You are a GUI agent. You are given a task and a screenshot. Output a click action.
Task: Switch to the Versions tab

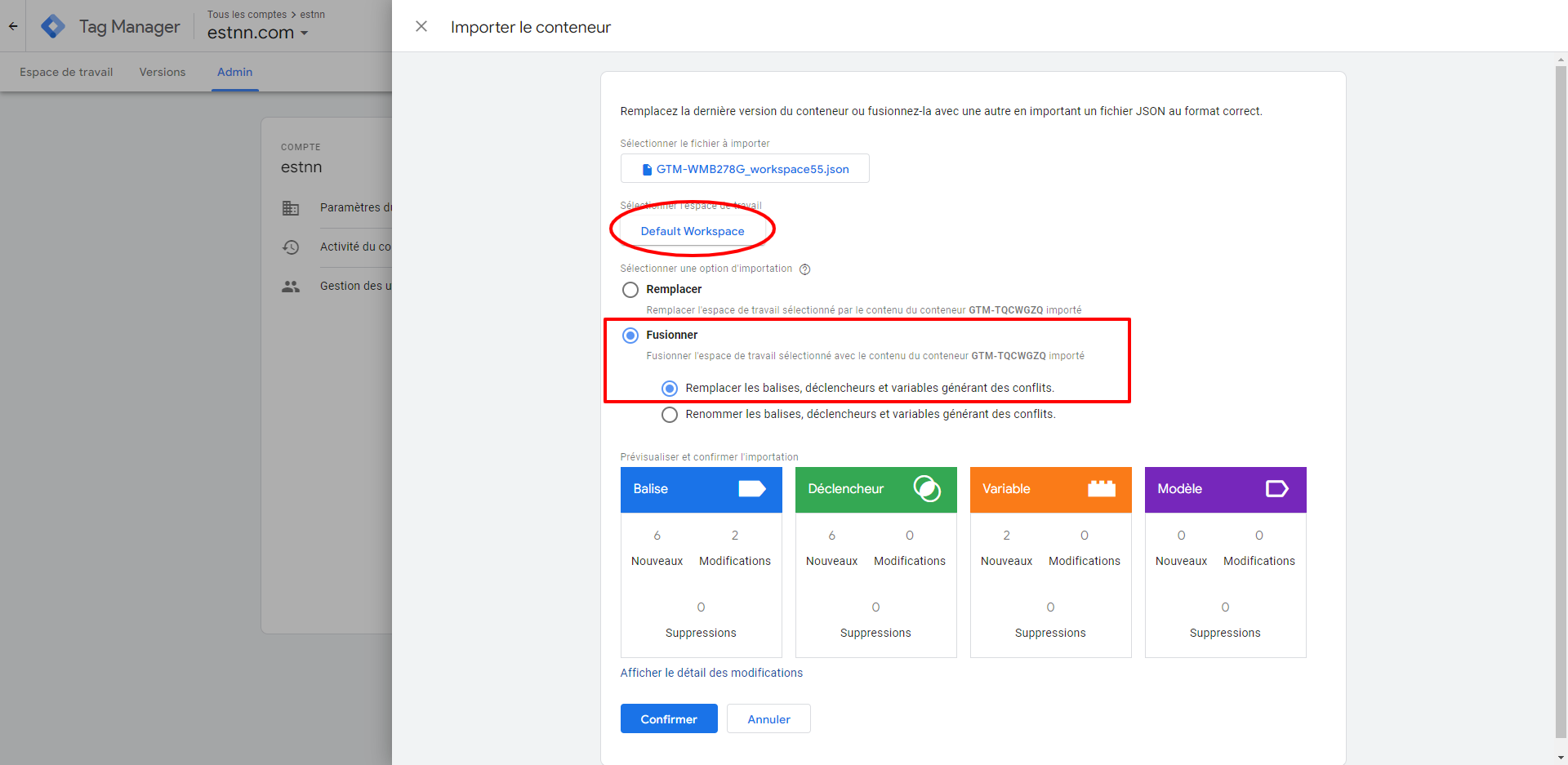163,72
